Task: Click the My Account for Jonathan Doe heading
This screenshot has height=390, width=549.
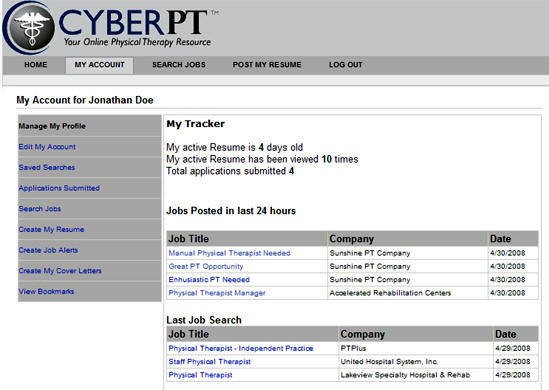Action: pos(85,100)
